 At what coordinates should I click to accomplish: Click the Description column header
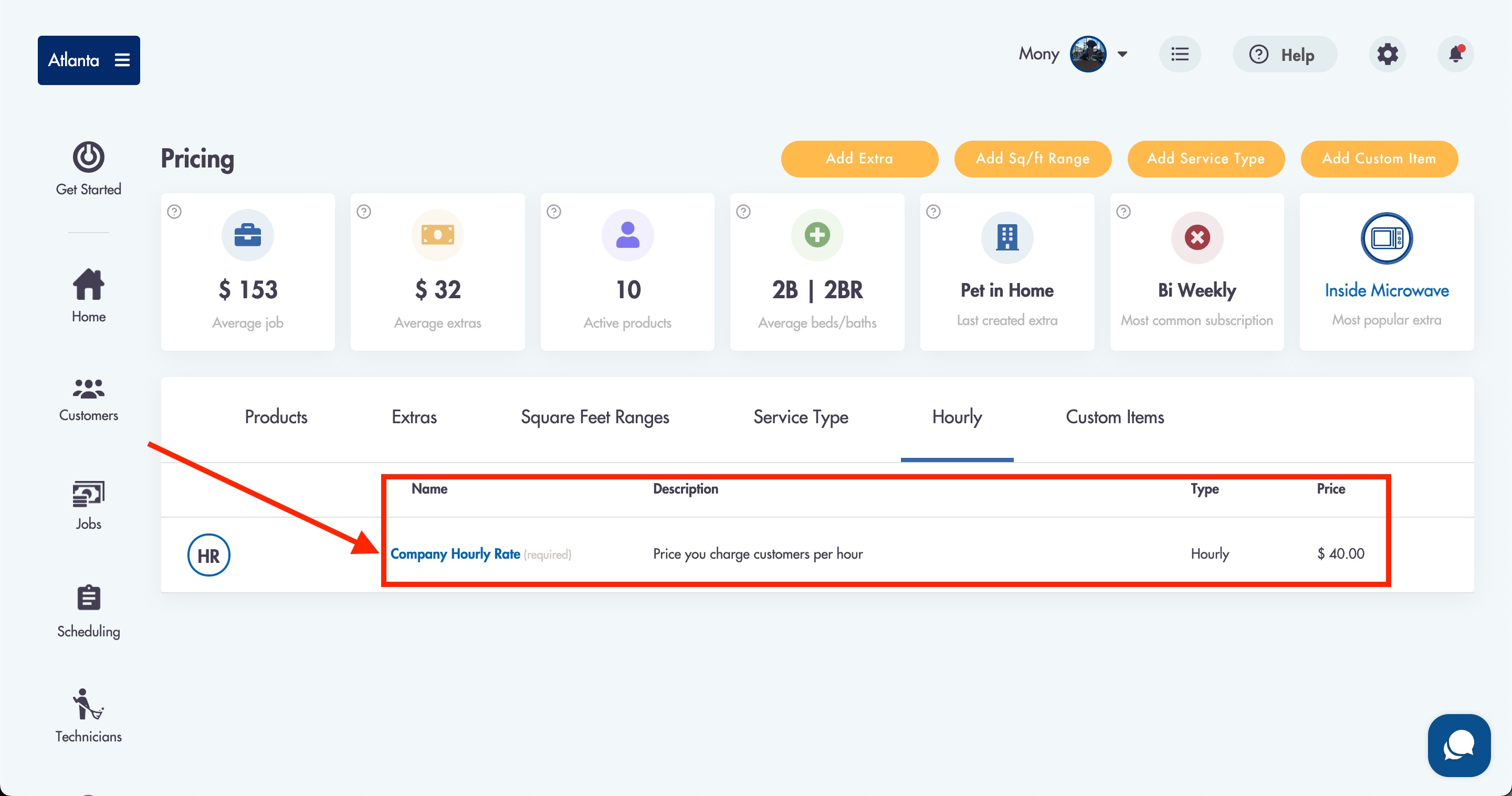coord(686,489)
